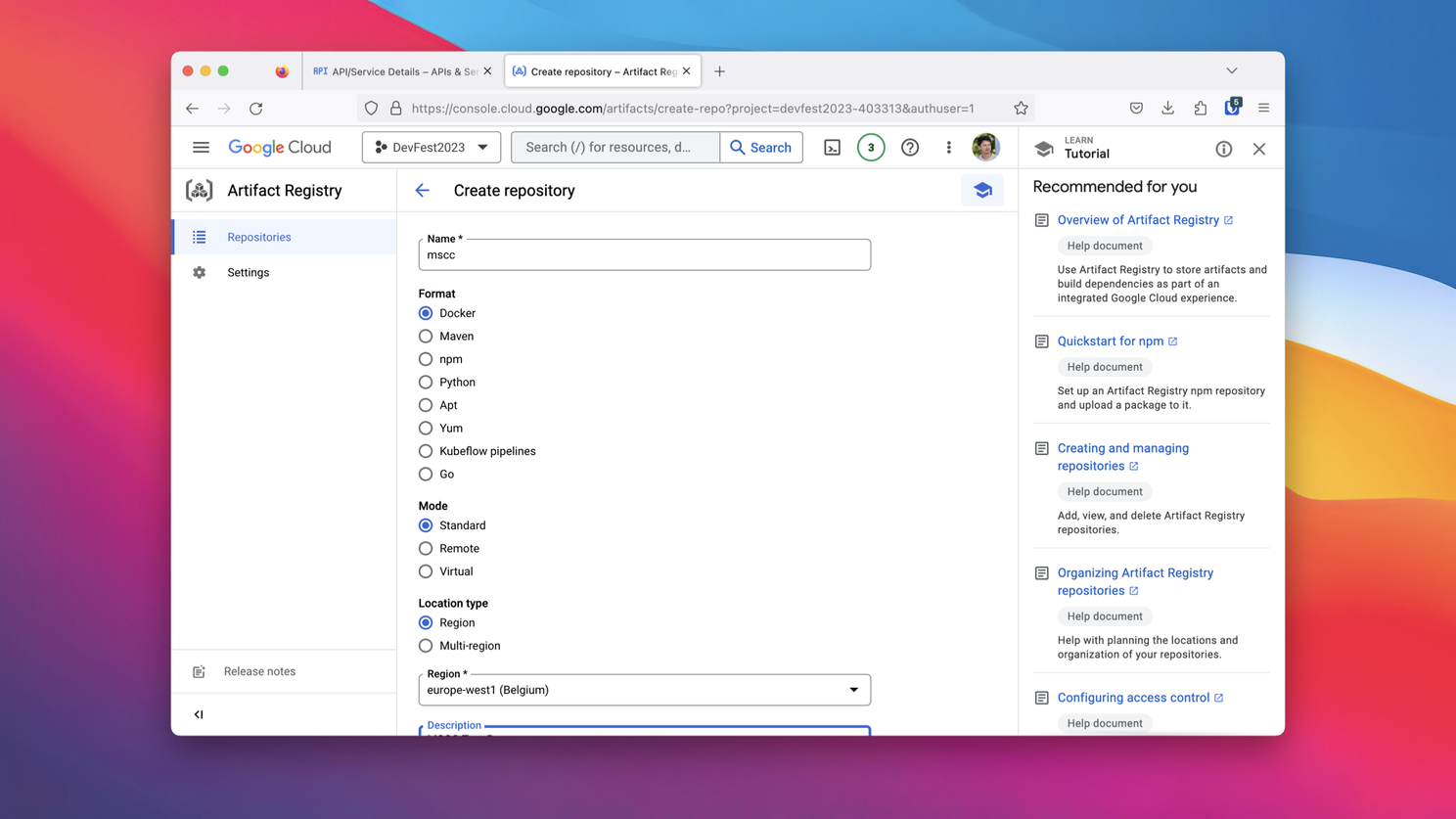Click the tracking protection shield icon
1456x819 pixels.
click(x=371, y=109)
